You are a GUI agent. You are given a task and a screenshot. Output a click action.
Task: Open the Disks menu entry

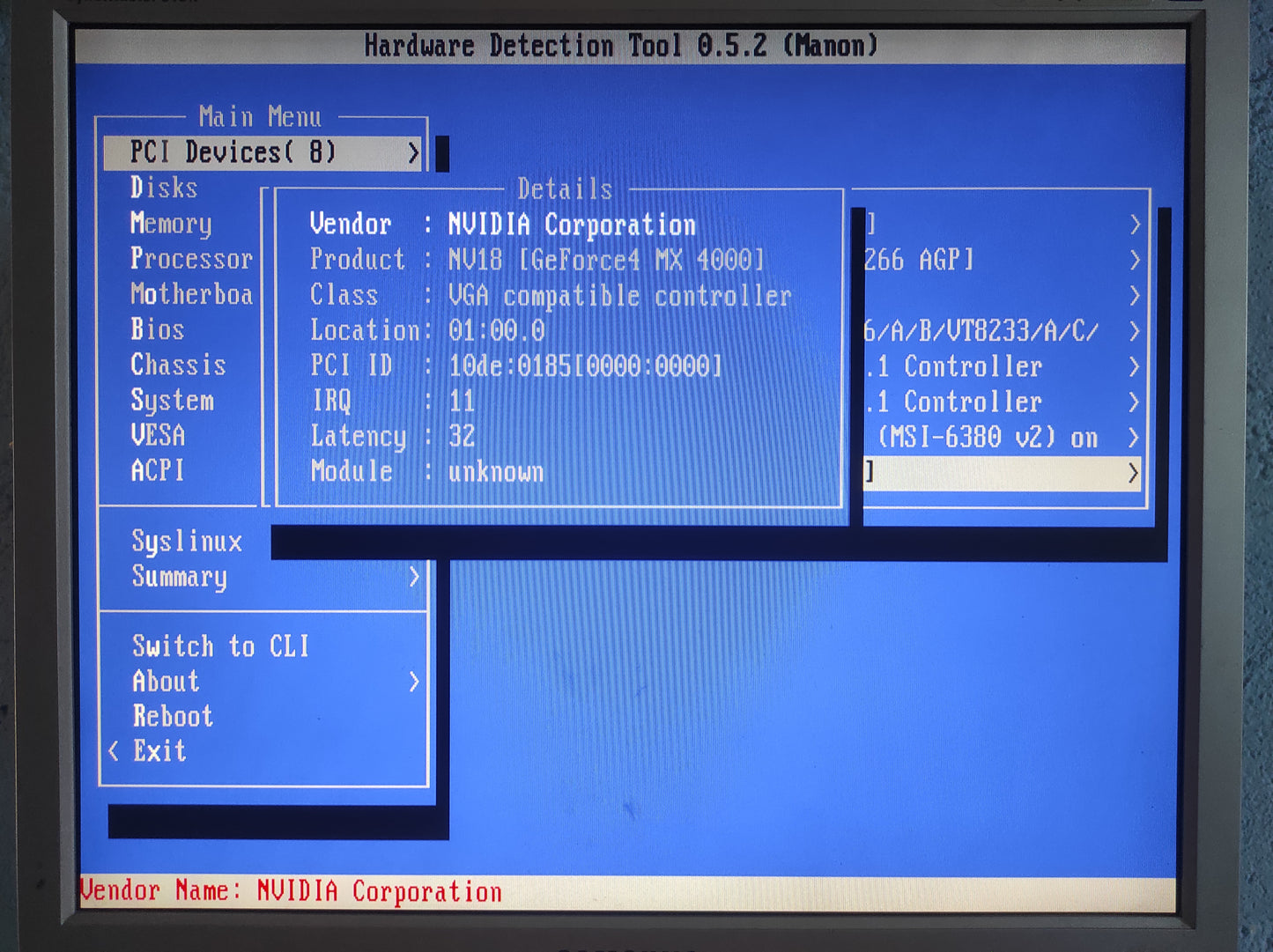coord(164,188)
